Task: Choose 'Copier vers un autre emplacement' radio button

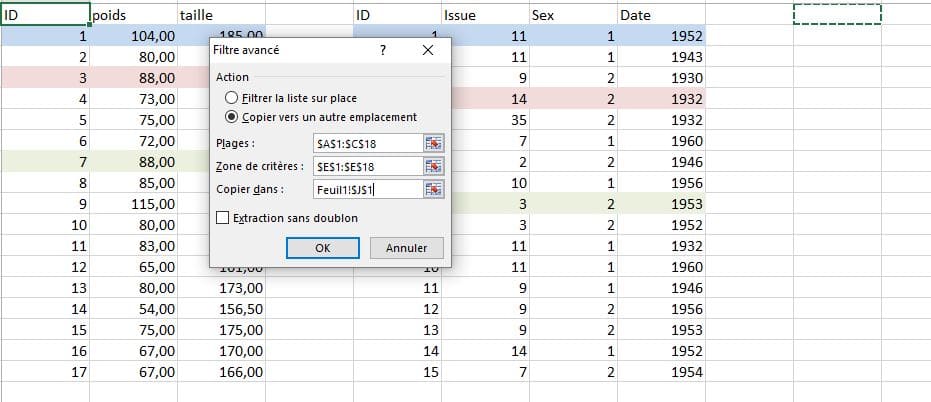Action: coord(233,117)
